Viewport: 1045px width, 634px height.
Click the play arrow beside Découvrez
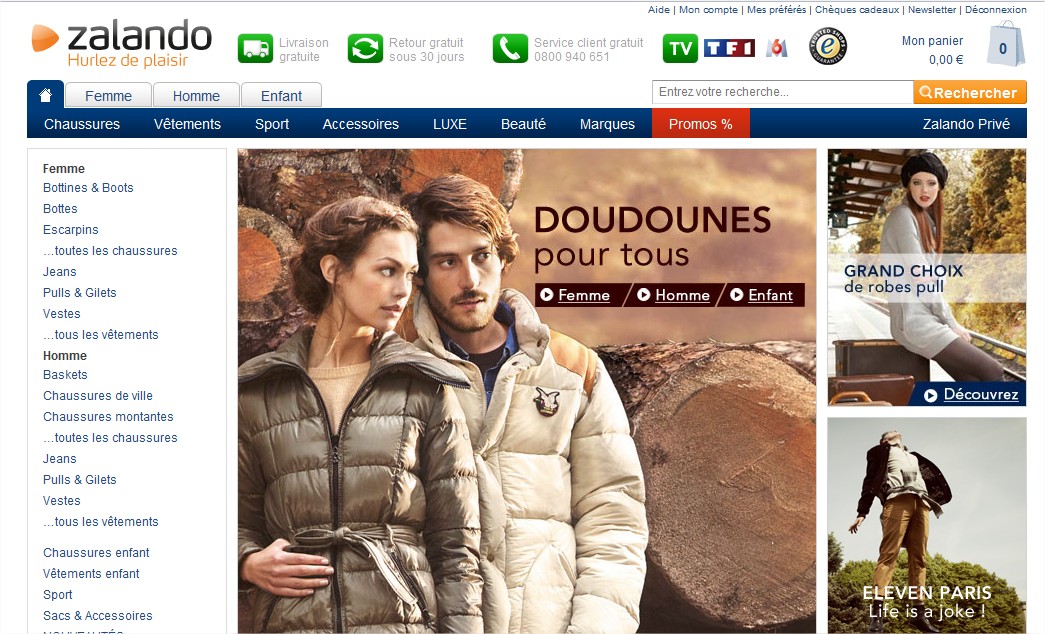tap(930, 395)
